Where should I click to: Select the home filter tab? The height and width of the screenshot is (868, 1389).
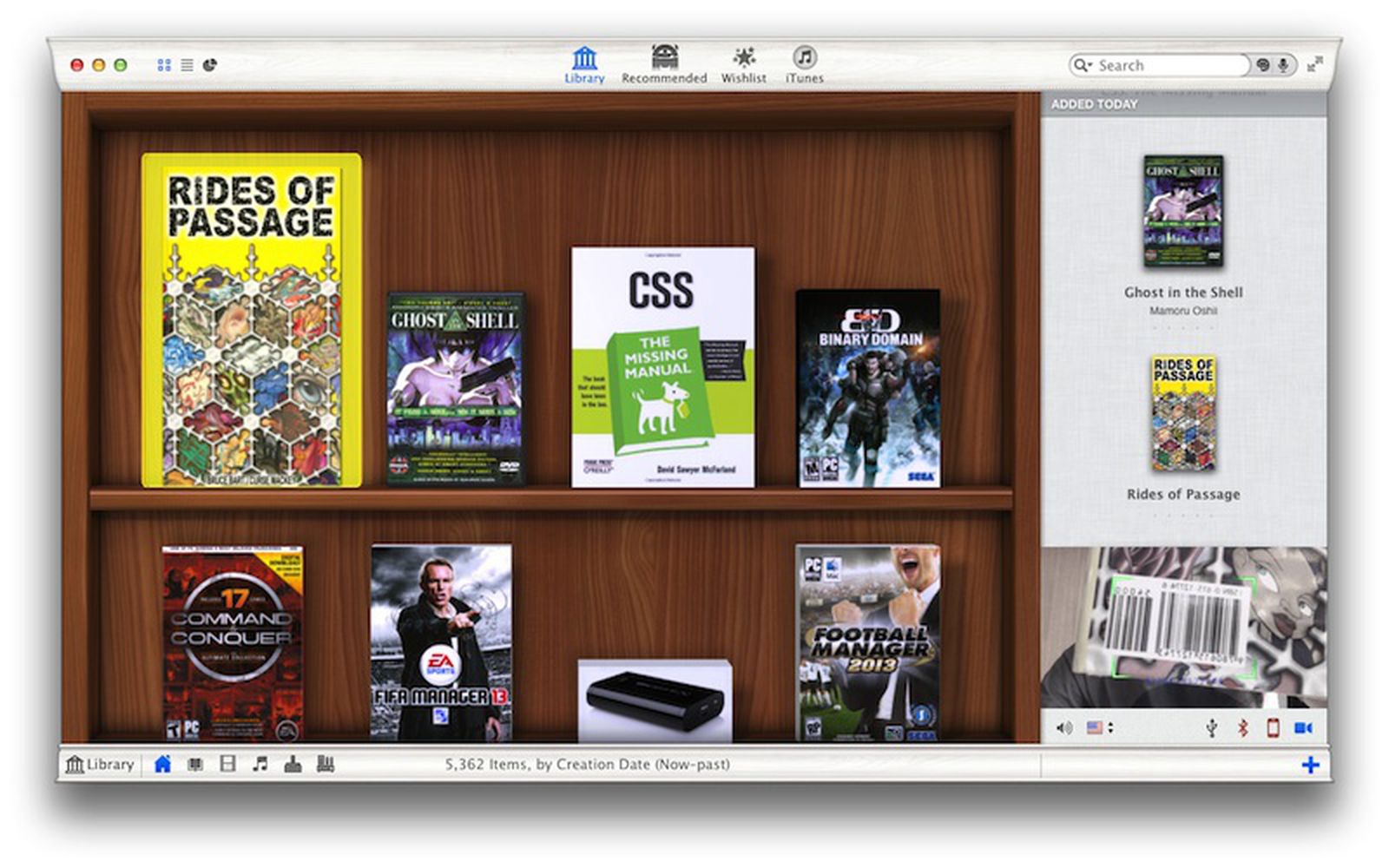tap(162, 764)
